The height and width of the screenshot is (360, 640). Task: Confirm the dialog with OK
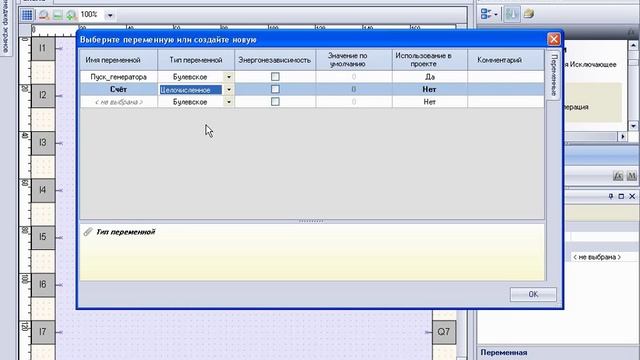click(533, 294)
